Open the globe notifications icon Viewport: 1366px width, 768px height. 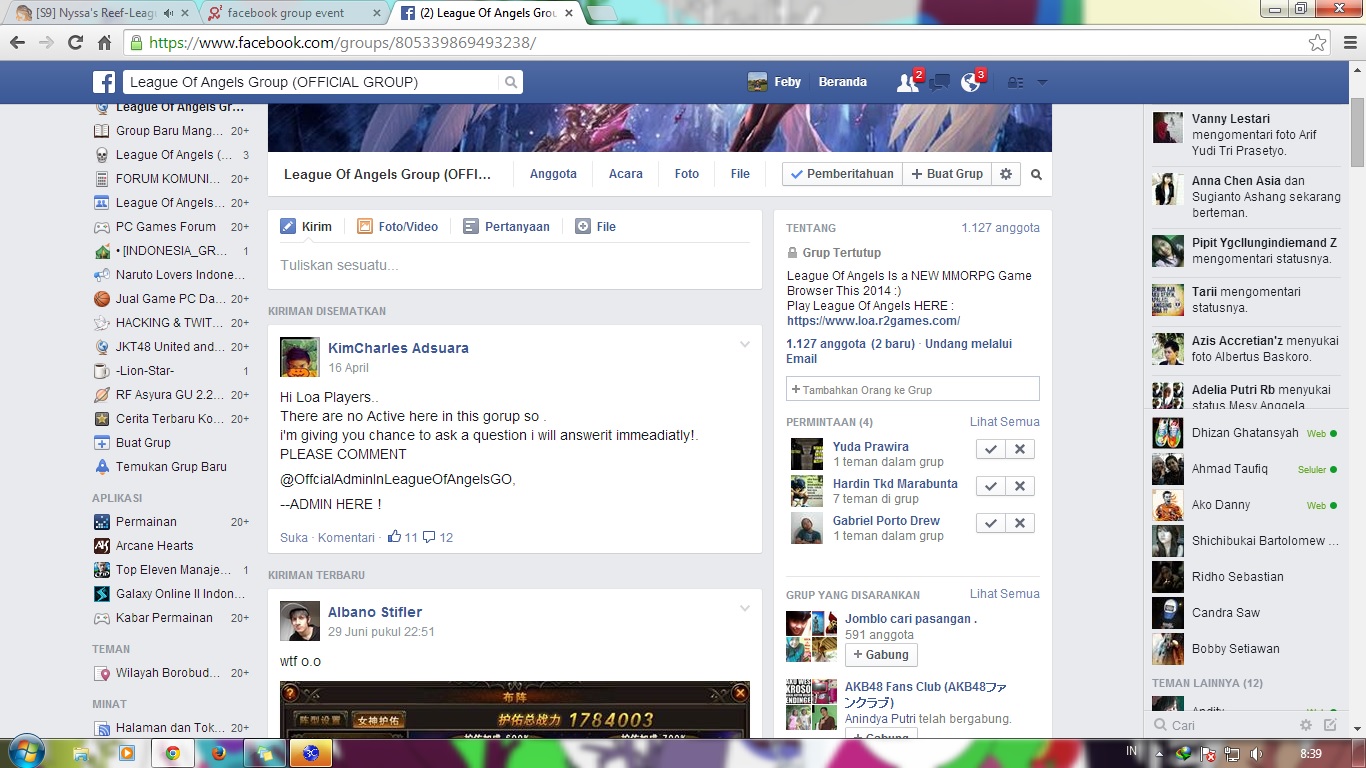point(970,83)
